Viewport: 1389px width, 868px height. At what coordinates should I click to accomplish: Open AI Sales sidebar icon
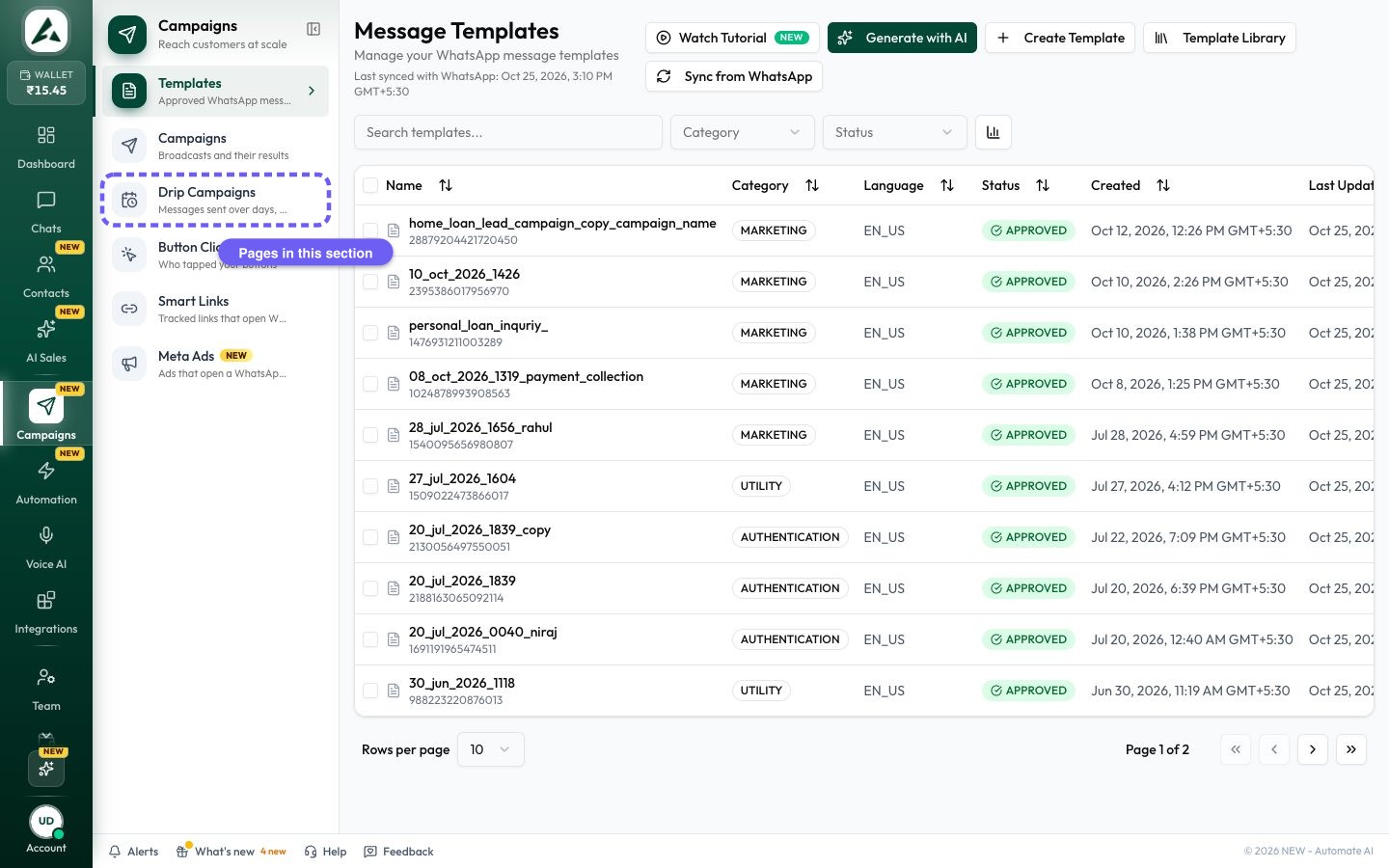pyautogui.click(x=46, y=329)
